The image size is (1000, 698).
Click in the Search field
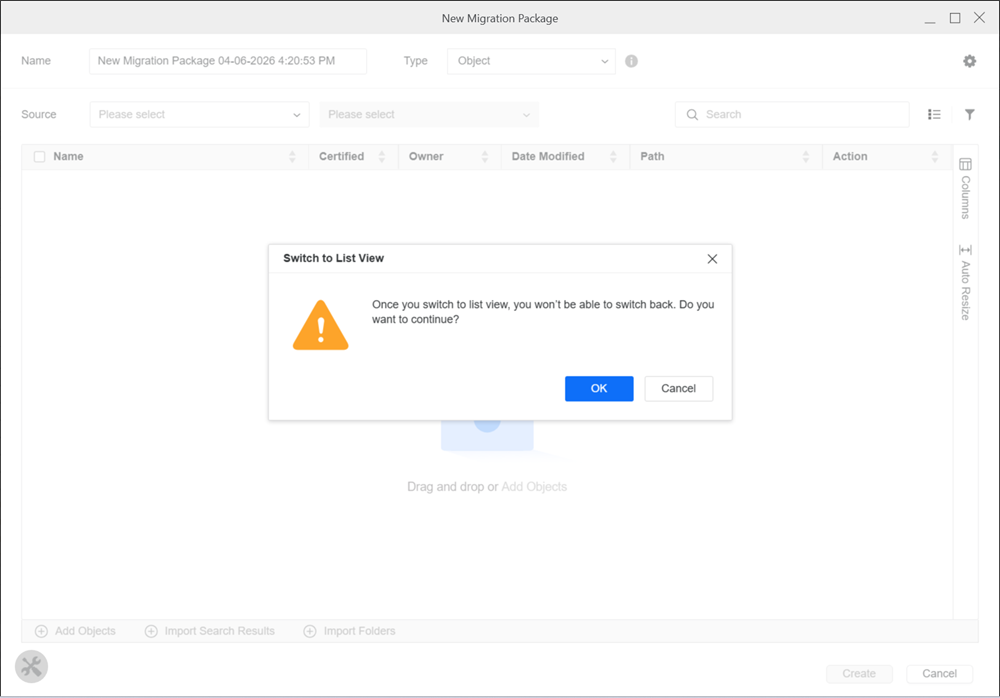pyautogui.click(x=800, y=115)
